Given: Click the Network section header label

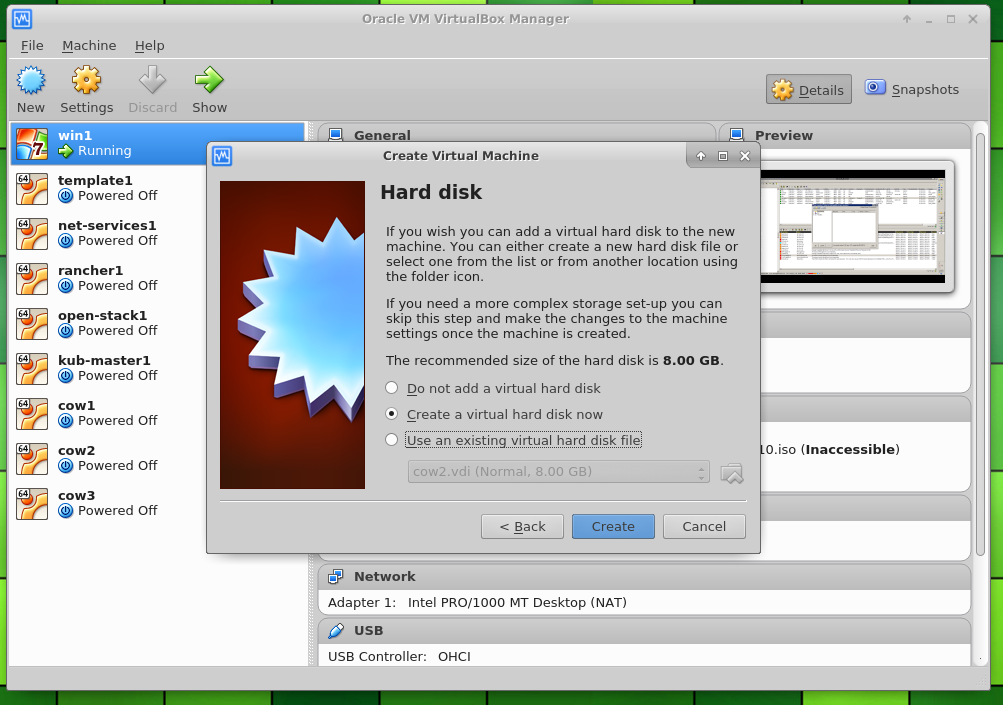Looking at the screenshot, I should click(x=384, y=576).
